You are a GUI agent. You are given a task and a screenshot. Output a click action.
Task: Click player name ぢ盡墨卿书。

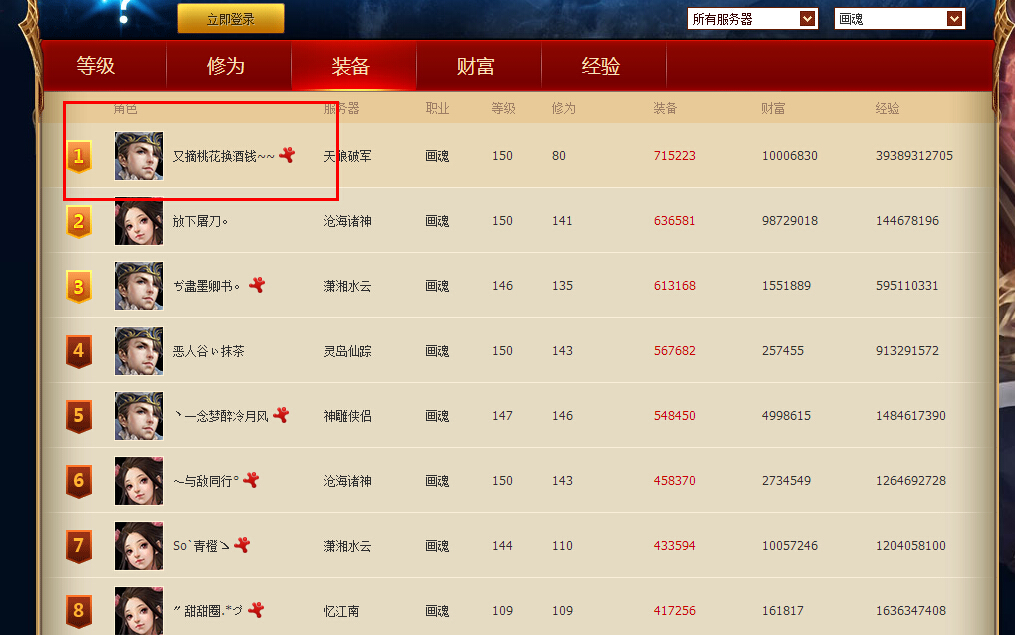[207, 286]
